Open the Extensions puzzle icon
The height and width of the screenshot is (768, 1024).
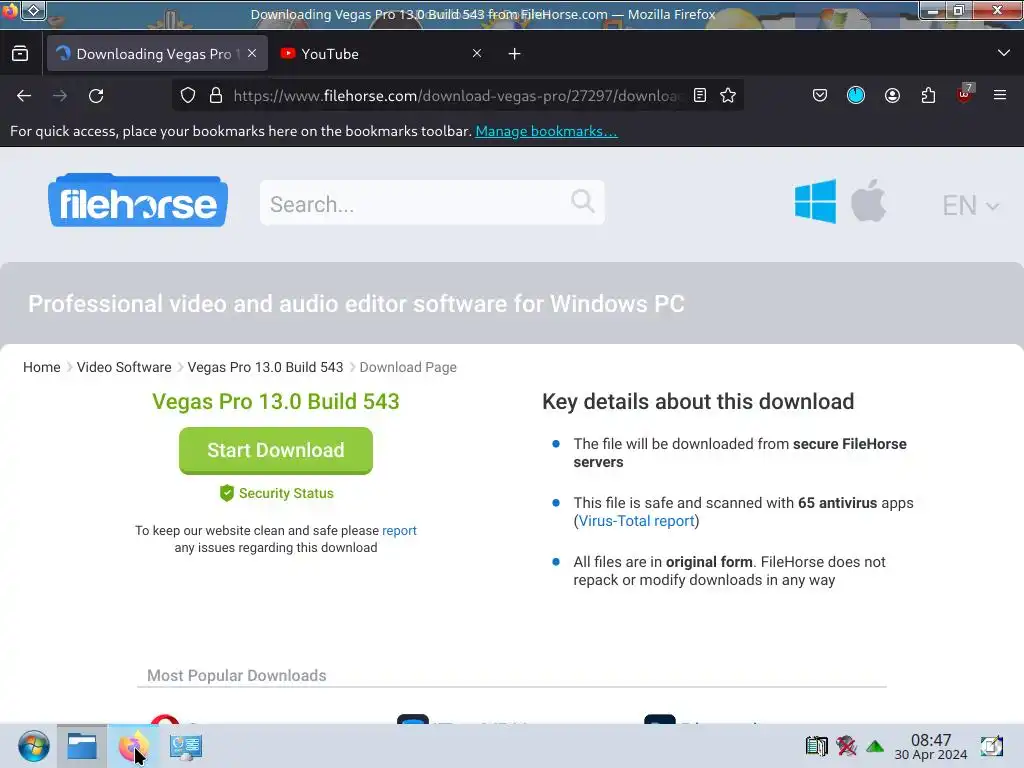click(928, 95)
